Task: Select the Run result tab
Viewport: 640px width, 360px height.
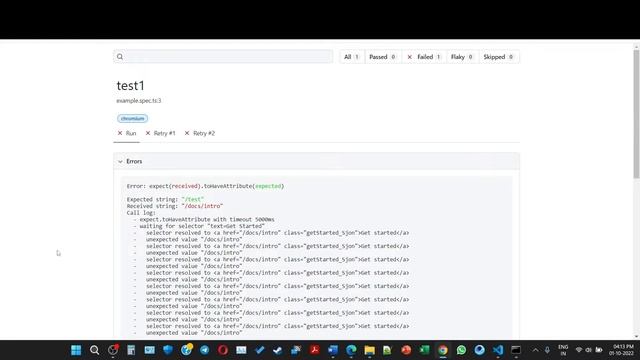Action: tap(127, 133)
